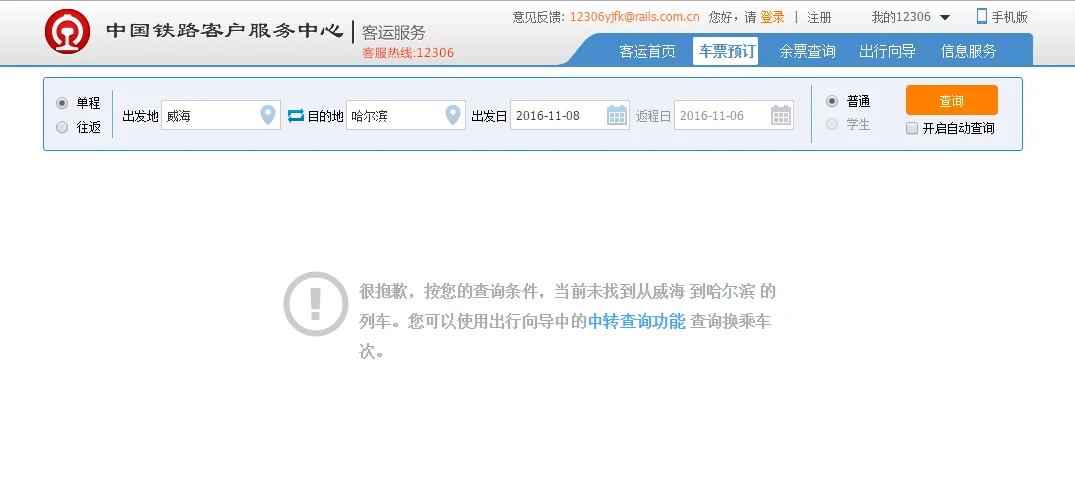The height and width of the screenshot is (492, 1075).
Task: Click the 出发日 field 2016-11-08
Action: 570,115
